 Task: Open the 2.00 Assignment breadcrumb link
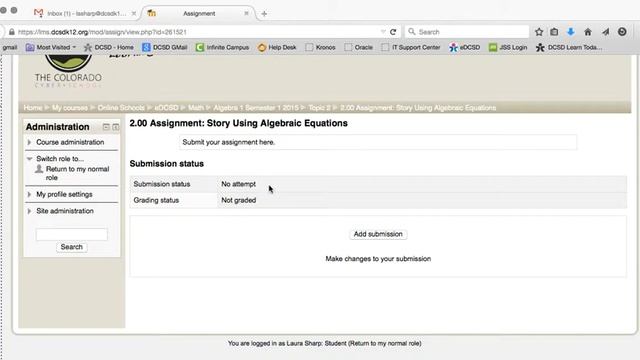point(418,108)
